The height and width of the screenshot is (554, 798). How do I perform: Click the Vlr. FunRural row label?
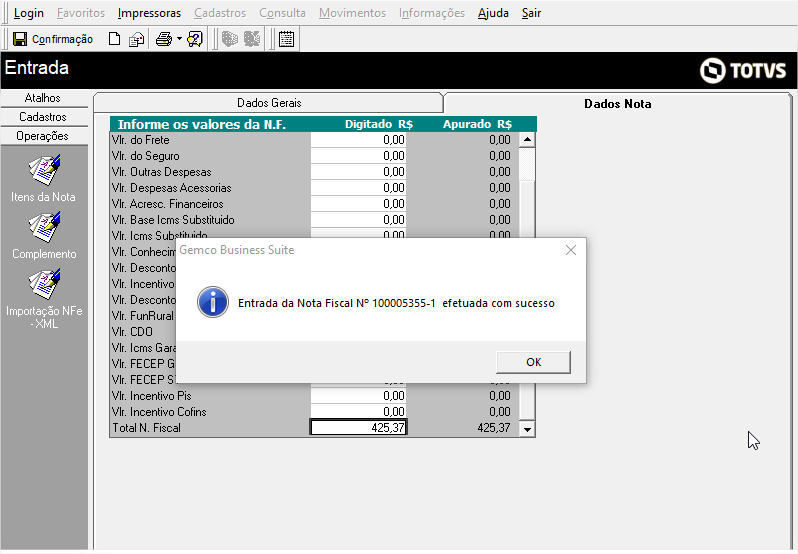[143, 316]
